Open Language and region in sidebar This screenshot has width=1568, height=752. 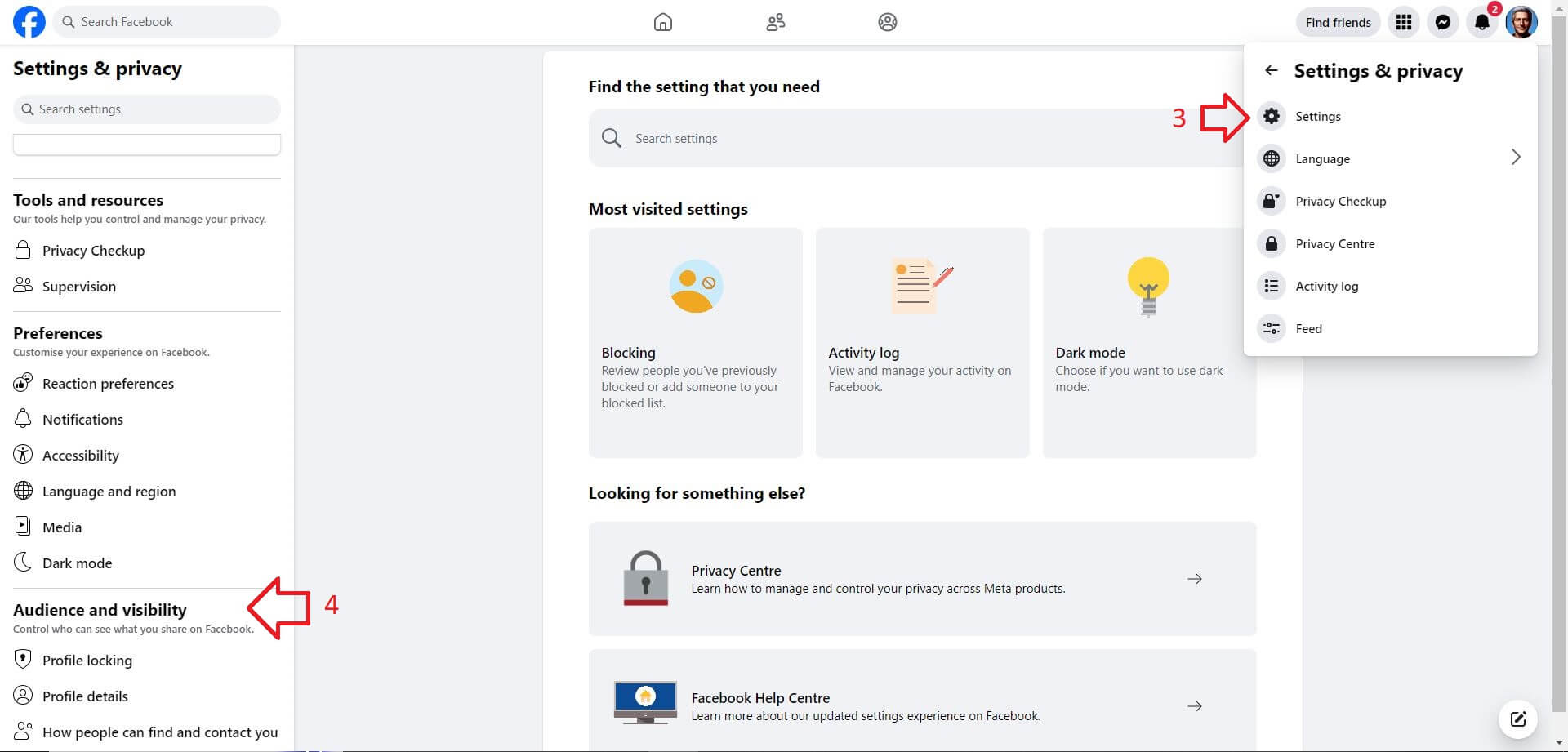coord(109,491)
